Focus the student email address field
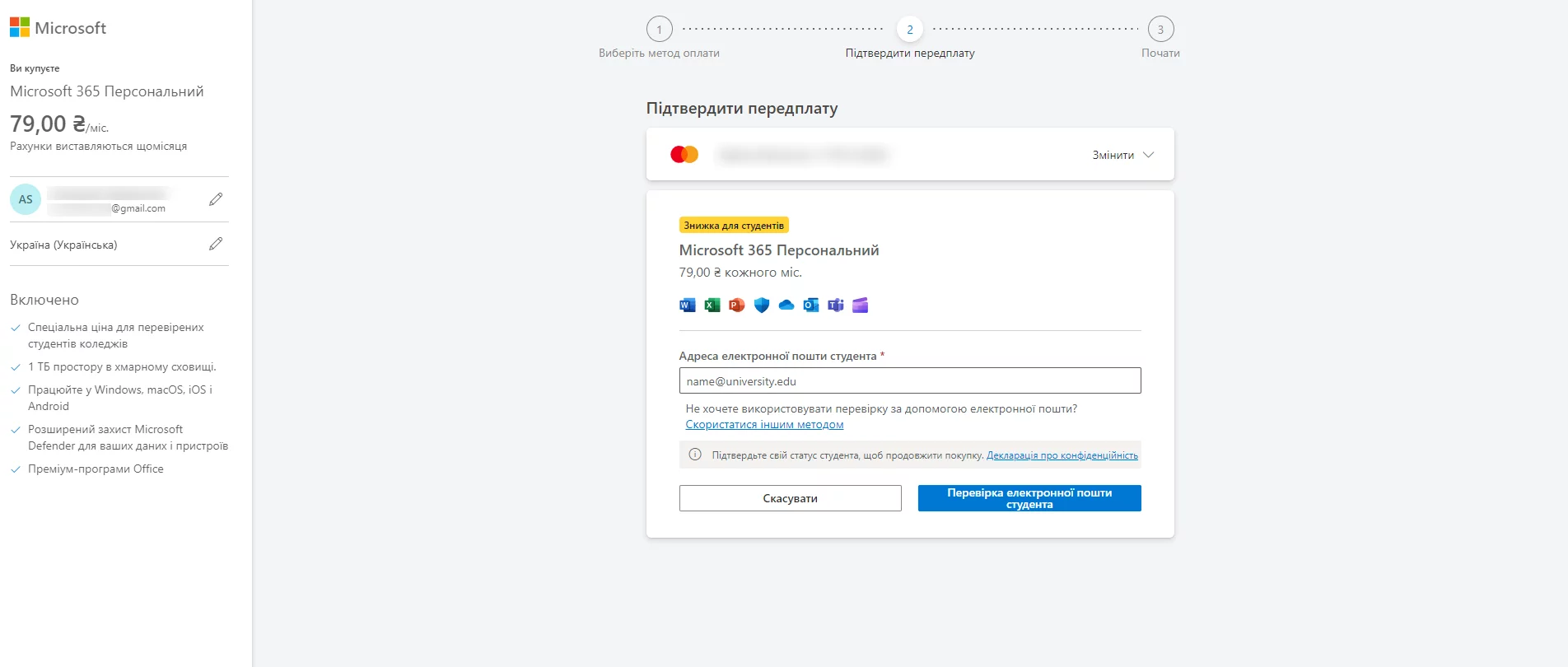1568x667 pixels. pos(909,380)
